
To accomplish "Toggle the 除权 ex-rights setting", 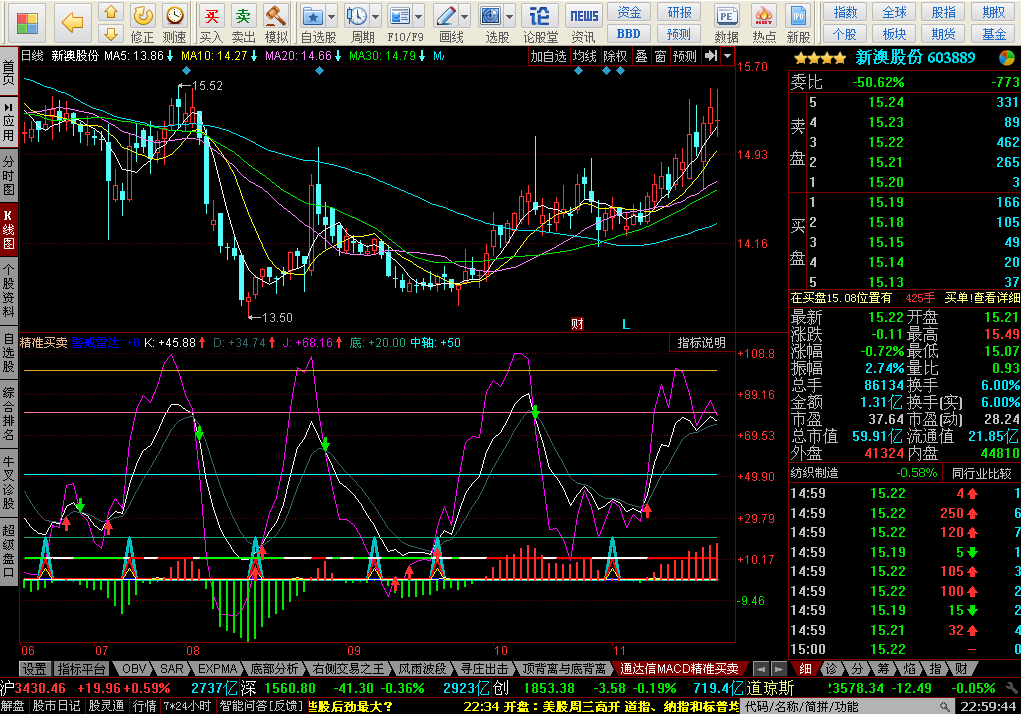I will pos(615,57).
